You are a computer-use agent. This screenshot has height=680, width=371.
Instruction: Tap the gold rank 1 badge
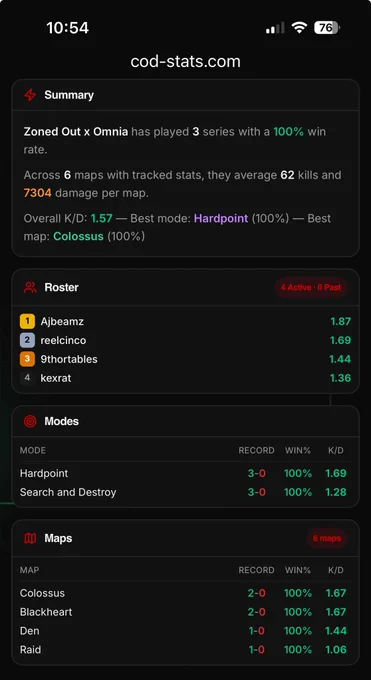tap(27, 321)
